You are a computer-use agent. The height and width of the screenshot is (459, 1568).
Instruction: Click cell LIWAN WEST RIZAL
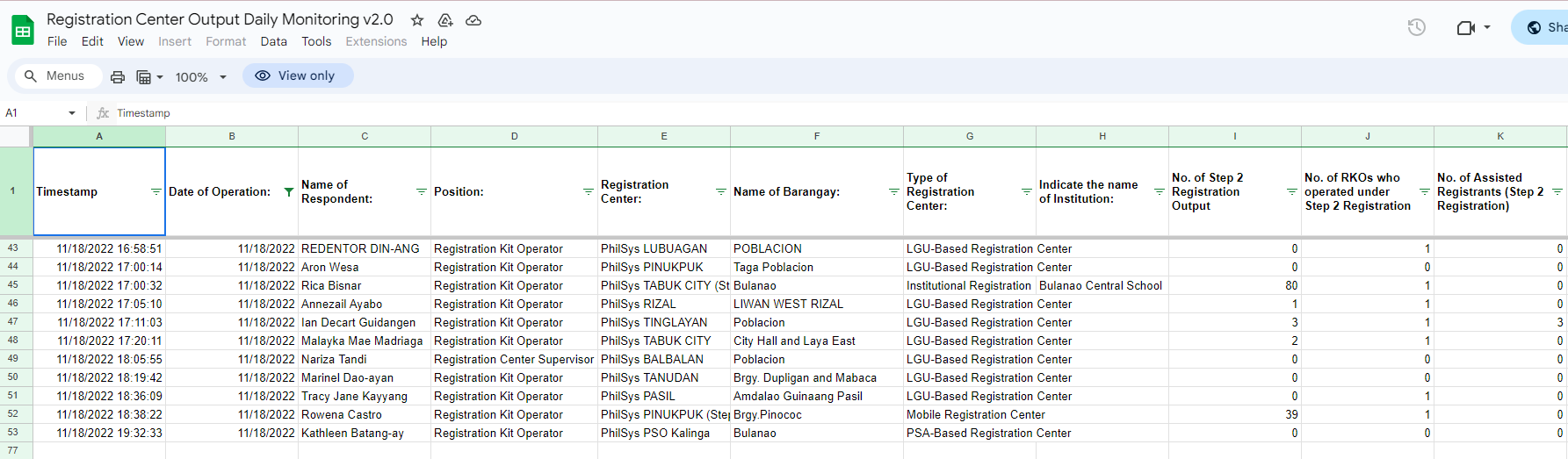pos(816,304)
